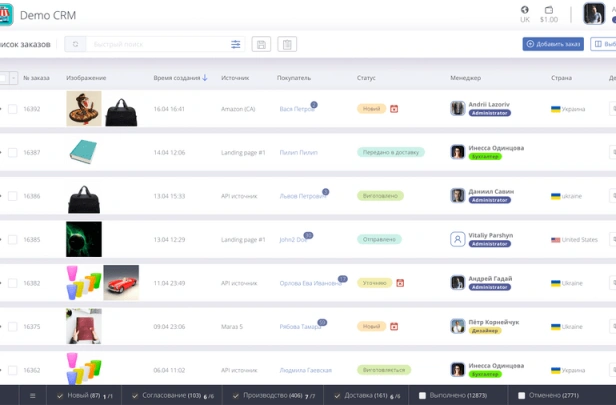616x405 pixels.
Task: Select checkbox for order 16387
Action: click(13, 152)
